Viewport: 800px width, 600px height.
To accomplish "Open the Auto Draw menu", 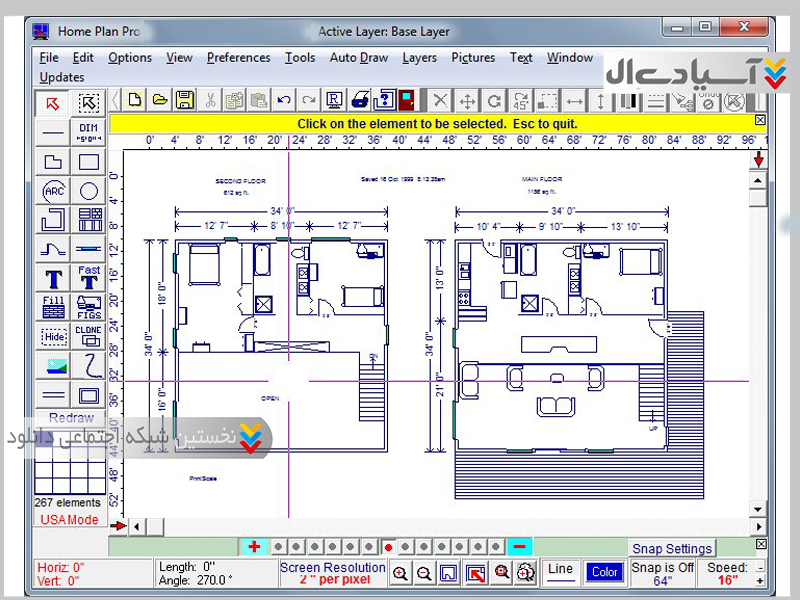I will click(358, 58).
